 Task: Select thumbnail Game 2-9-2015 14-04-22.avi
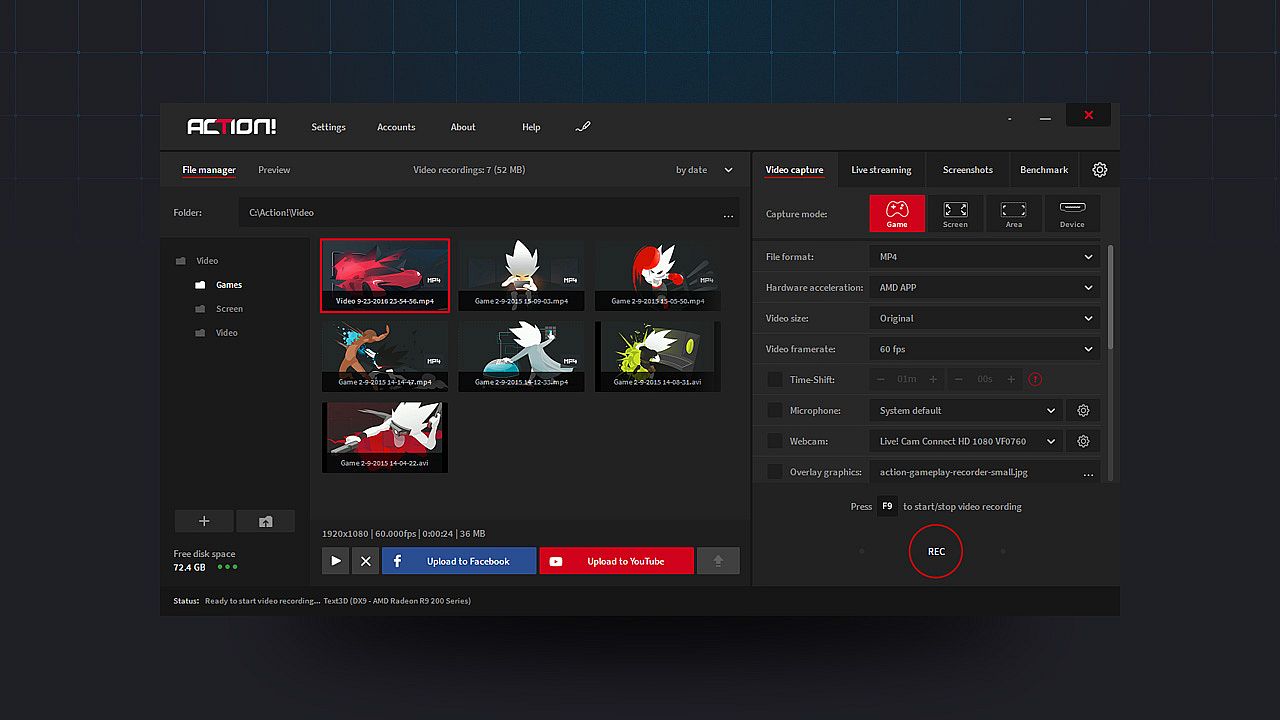[385, 437]
